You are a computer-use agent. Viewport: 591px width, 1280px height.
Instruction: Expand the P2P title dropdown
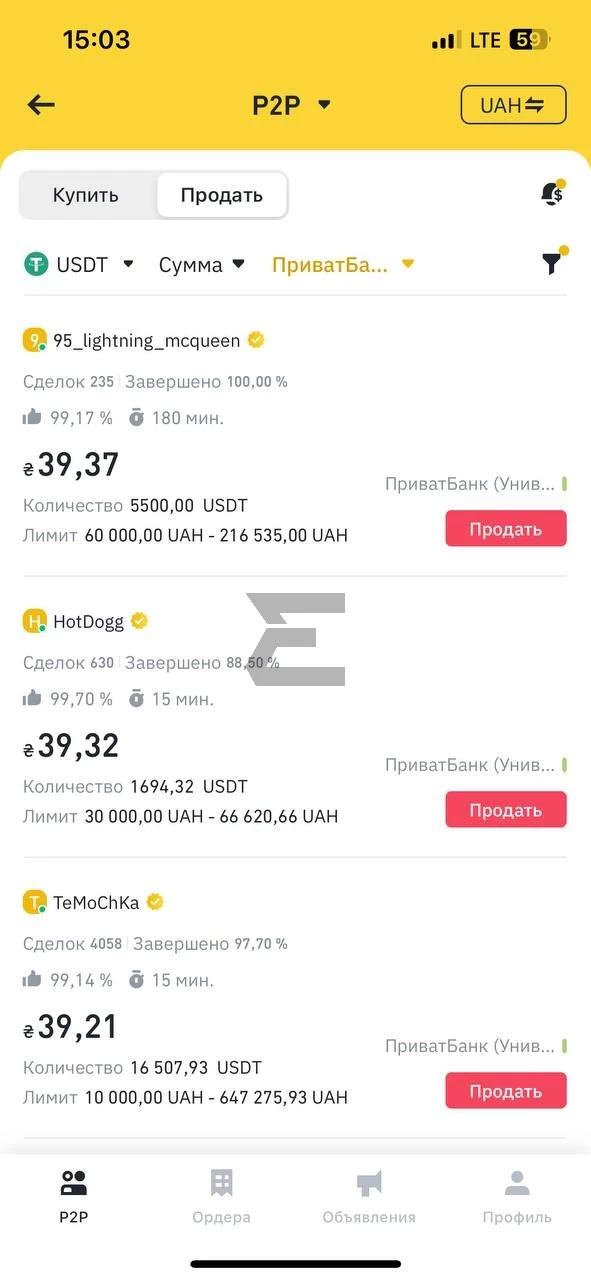[291, 105]
